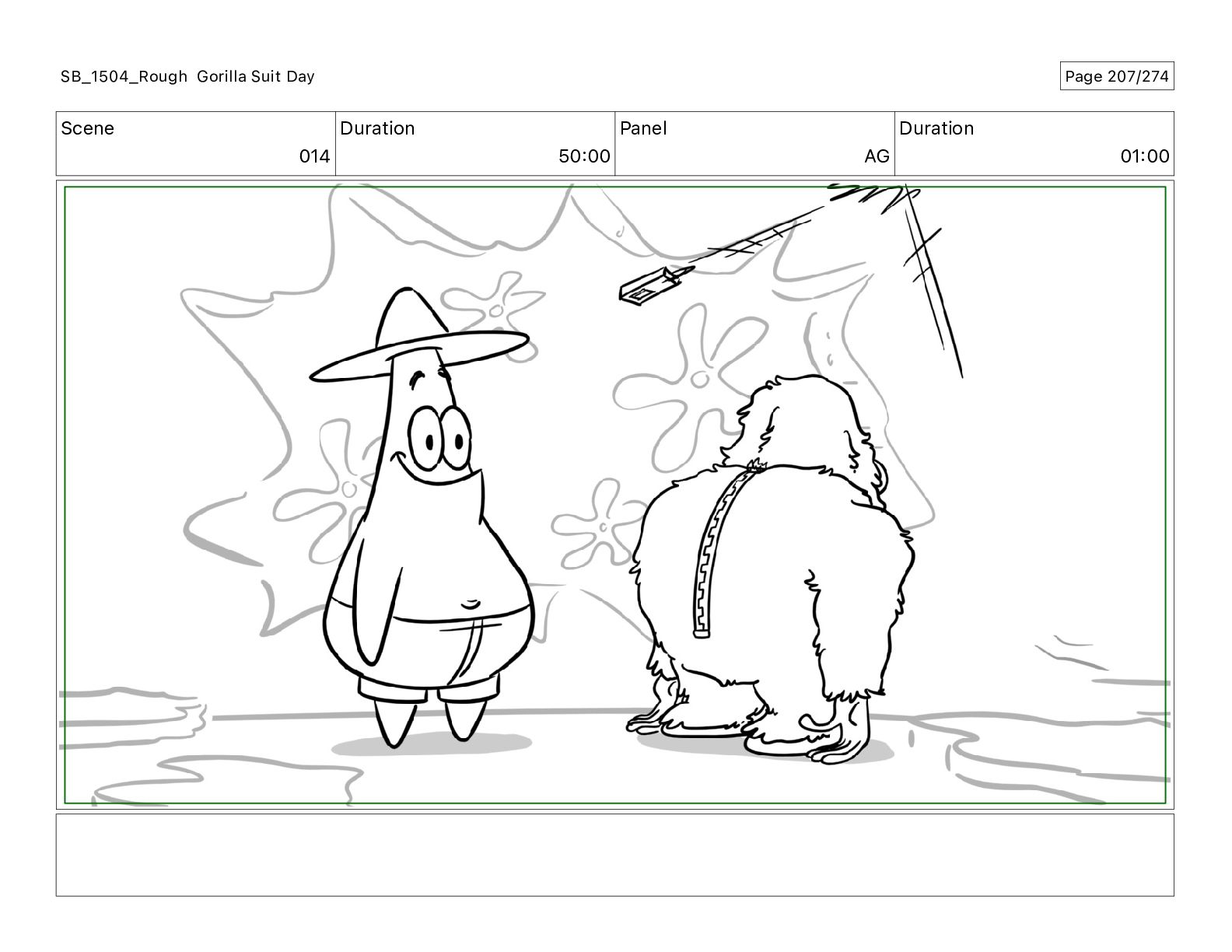Click the scene duration value '50:00'
Viewport: 1232px width, 952px height.
[584, 156]
